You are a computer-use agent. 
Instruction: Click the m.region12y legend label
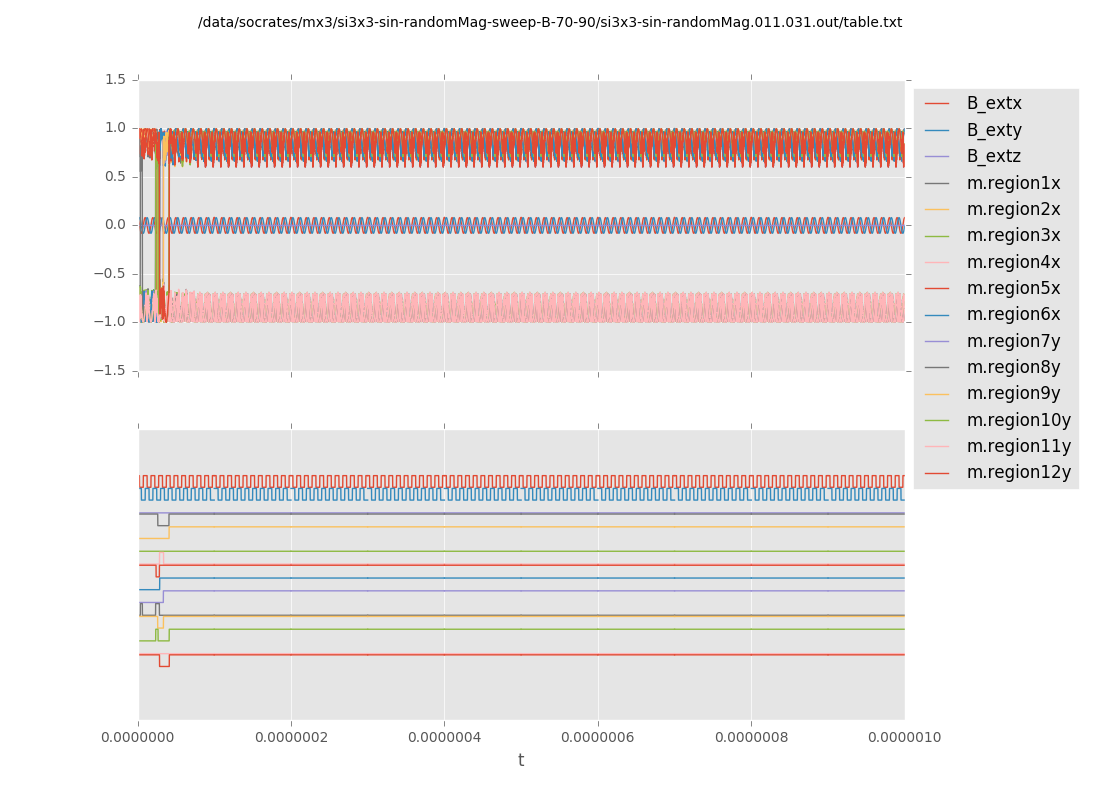[x=1018, y=473]
